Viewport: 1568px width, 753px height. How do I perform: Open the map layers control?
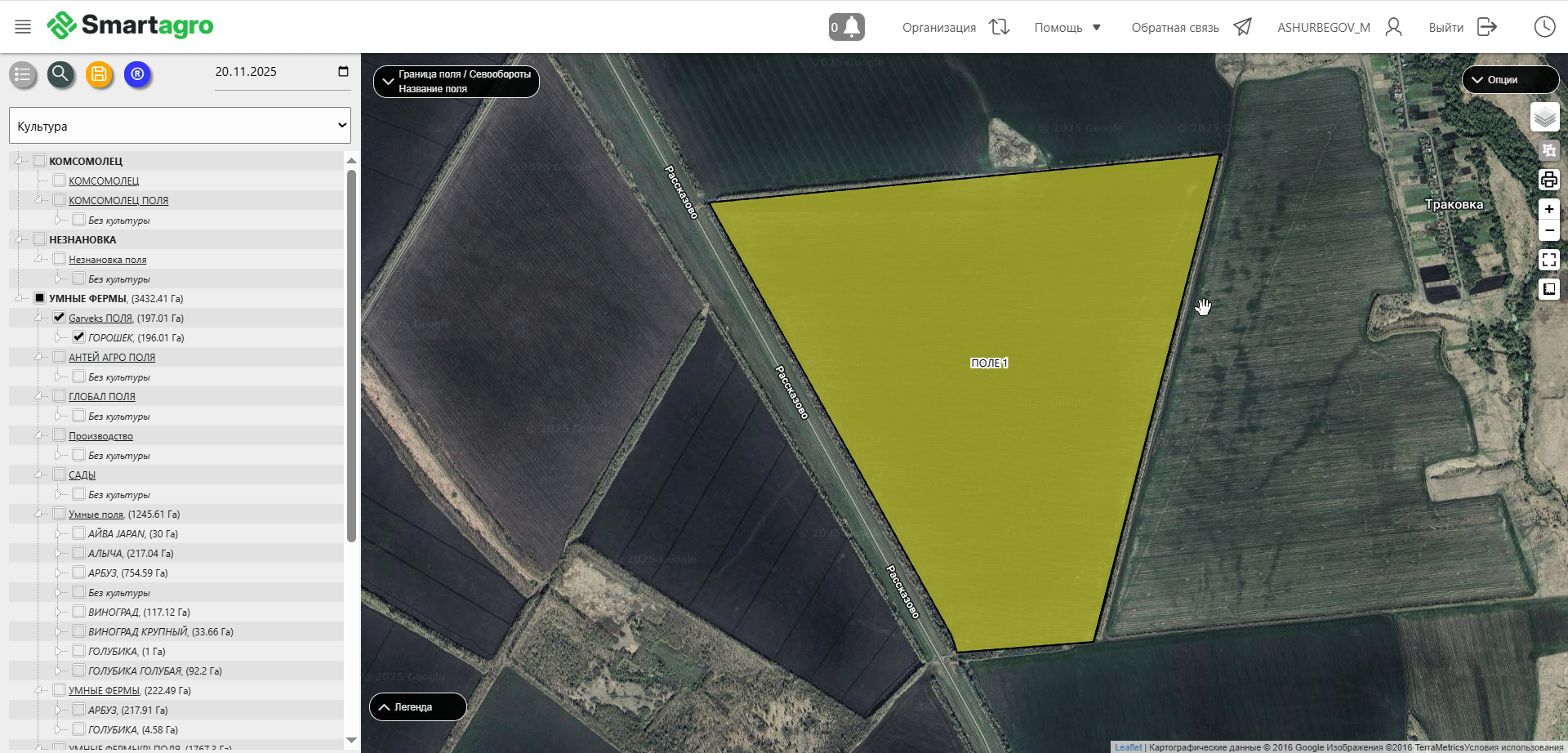pyautogui.click(x=1544, y=118)
